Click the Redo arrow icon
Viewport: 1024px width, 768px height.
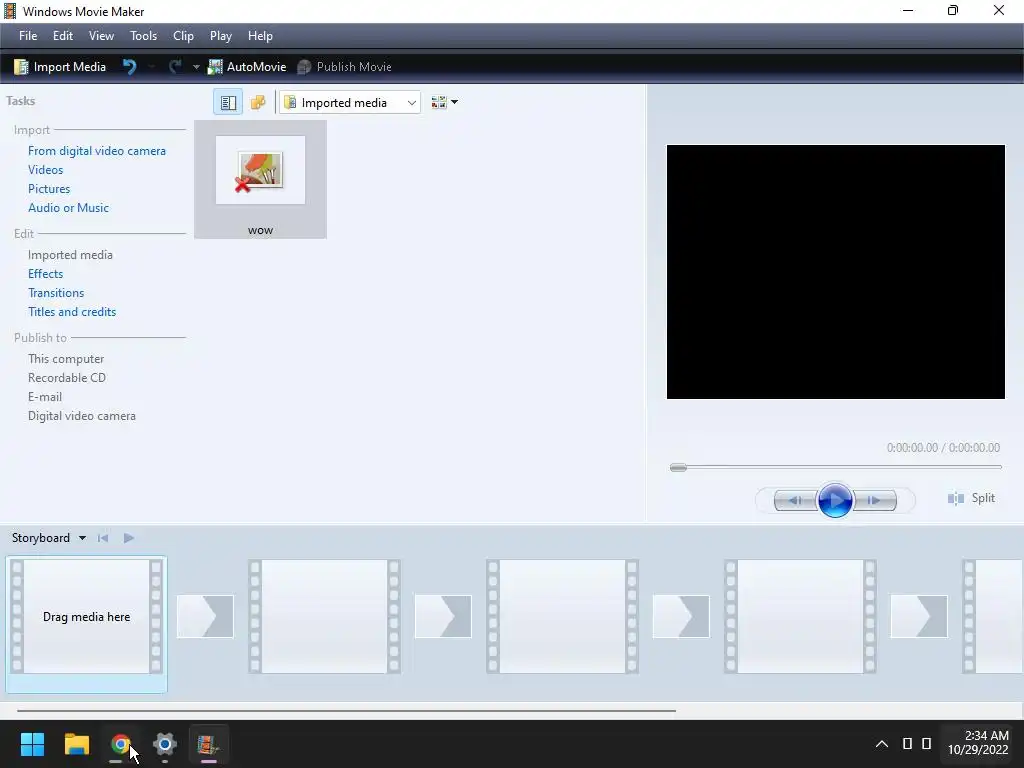[x=174, y=67]
